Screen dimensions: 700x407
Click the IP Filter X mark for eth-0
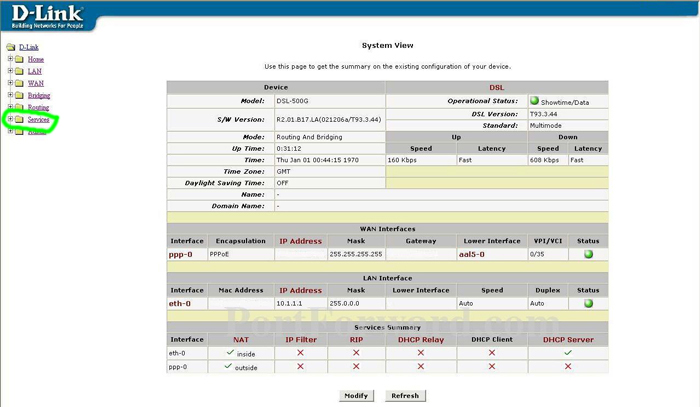coord(300,353)
